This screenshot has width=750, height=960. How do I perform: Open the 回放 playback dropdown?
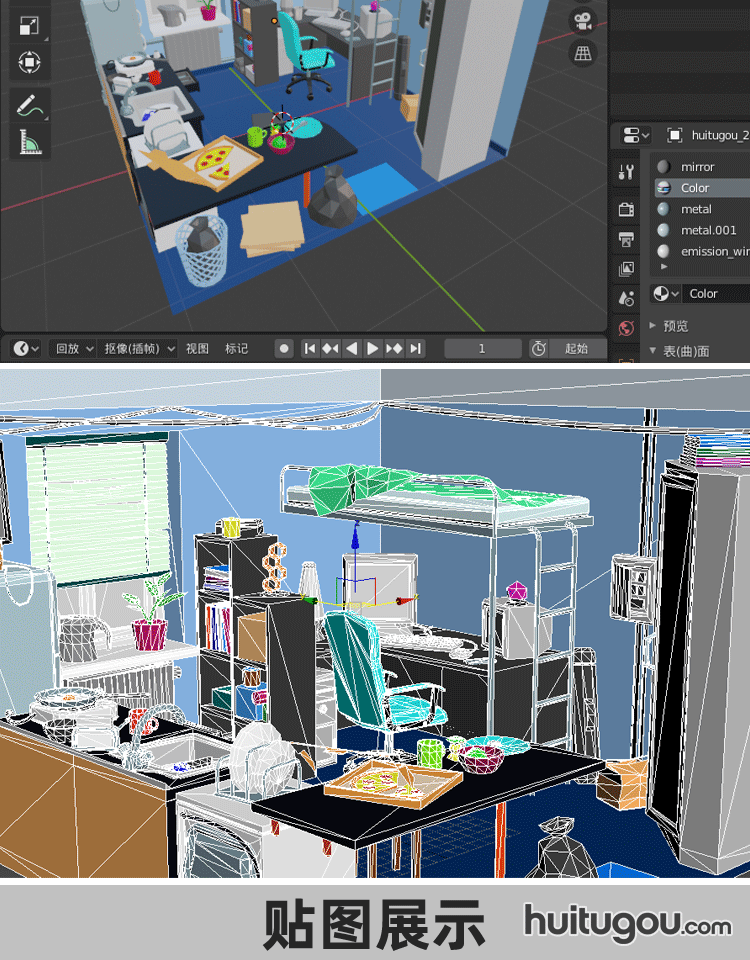tap(72, 348)
